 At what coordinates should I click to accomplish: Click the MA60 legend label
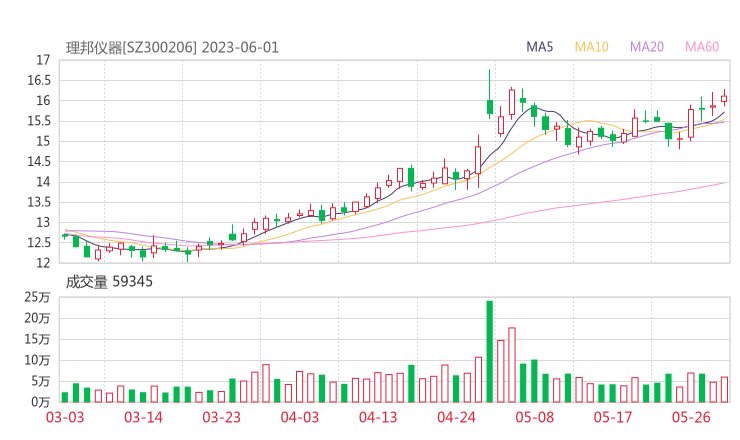tap(702, 47)
